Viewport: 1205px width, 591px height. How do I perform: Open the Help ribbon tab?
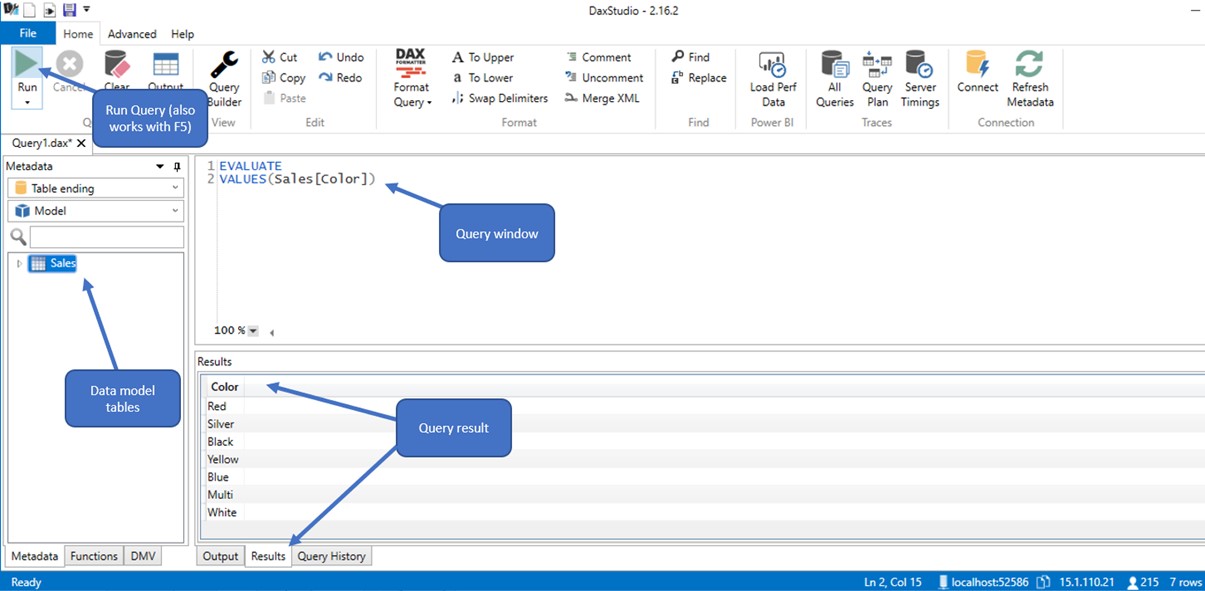(182, 34)
